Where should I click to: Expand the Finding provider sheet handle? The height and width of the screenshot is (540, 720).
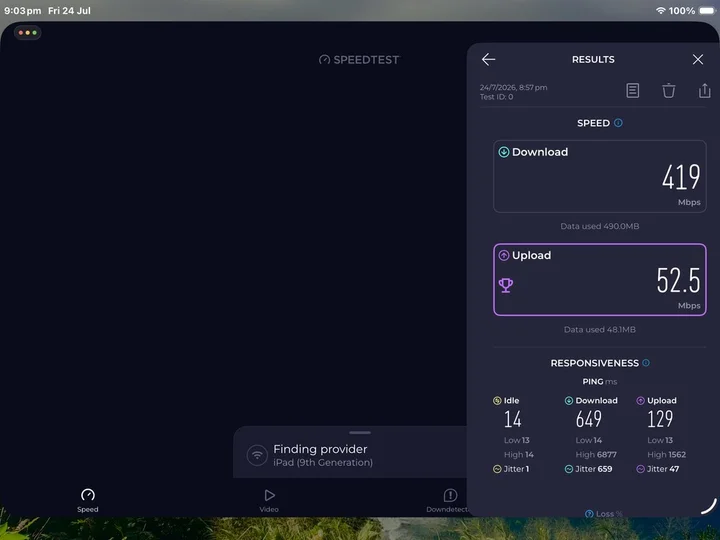click(x=360, y=433)
